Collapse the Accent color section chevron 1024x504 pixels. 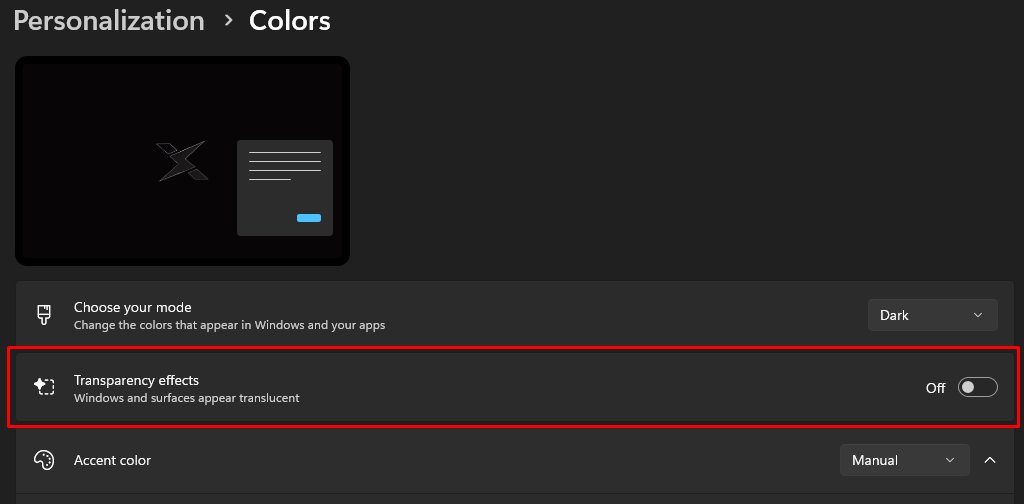point(990,460)
